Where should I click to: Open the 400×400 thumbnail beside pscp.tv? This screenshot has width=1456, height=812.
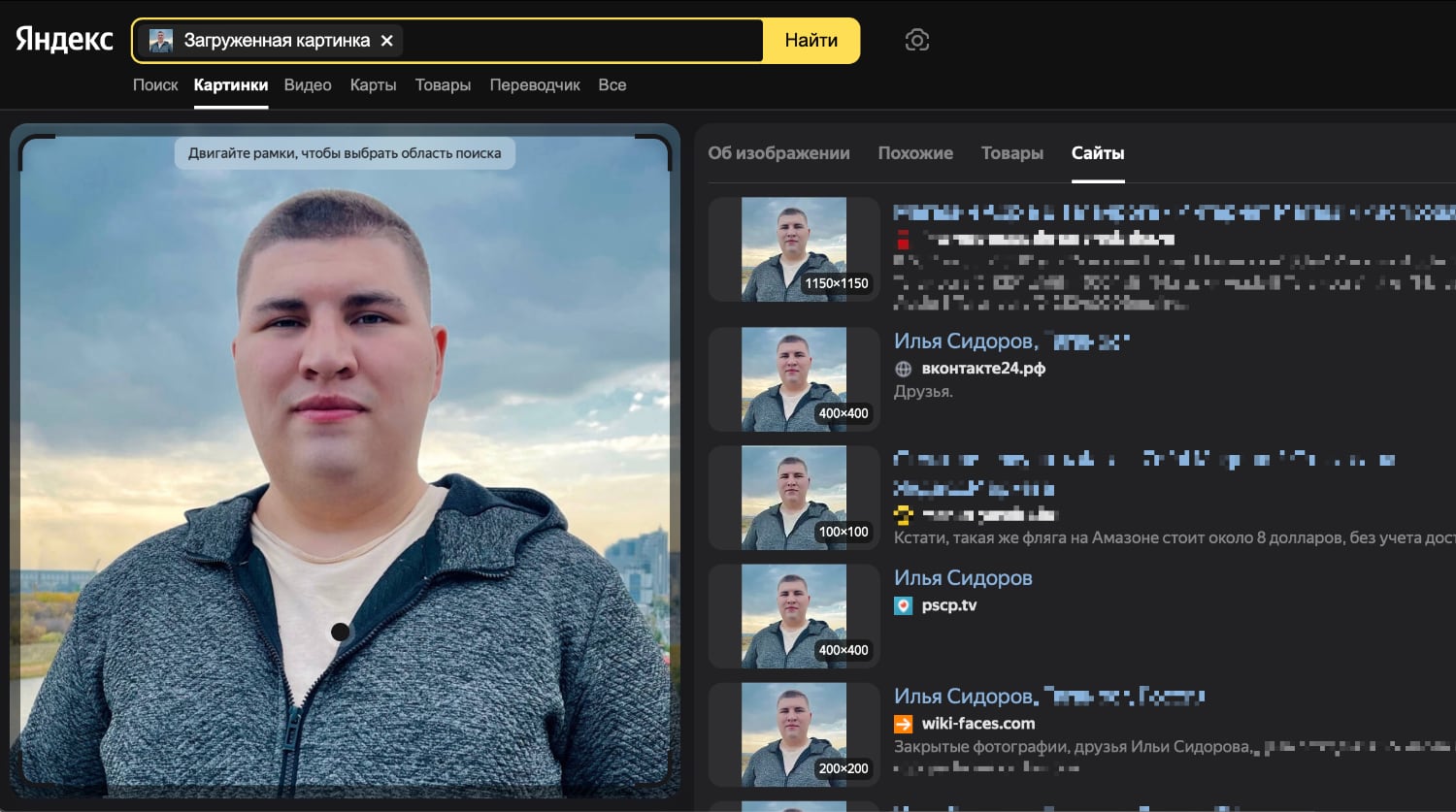[x=794, y=616]
